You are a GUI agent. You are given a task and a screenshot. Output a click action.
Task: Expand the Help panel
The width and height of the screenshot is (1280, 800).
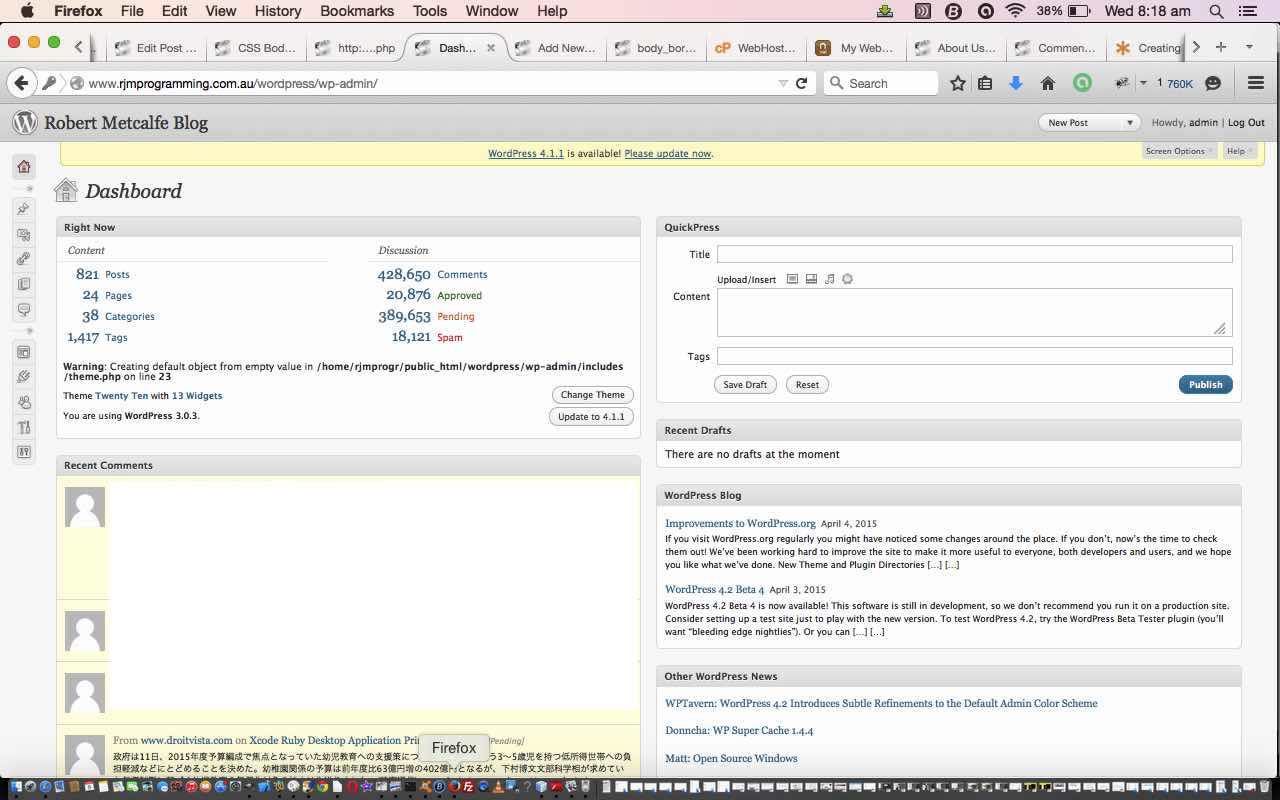[1240, 151]
